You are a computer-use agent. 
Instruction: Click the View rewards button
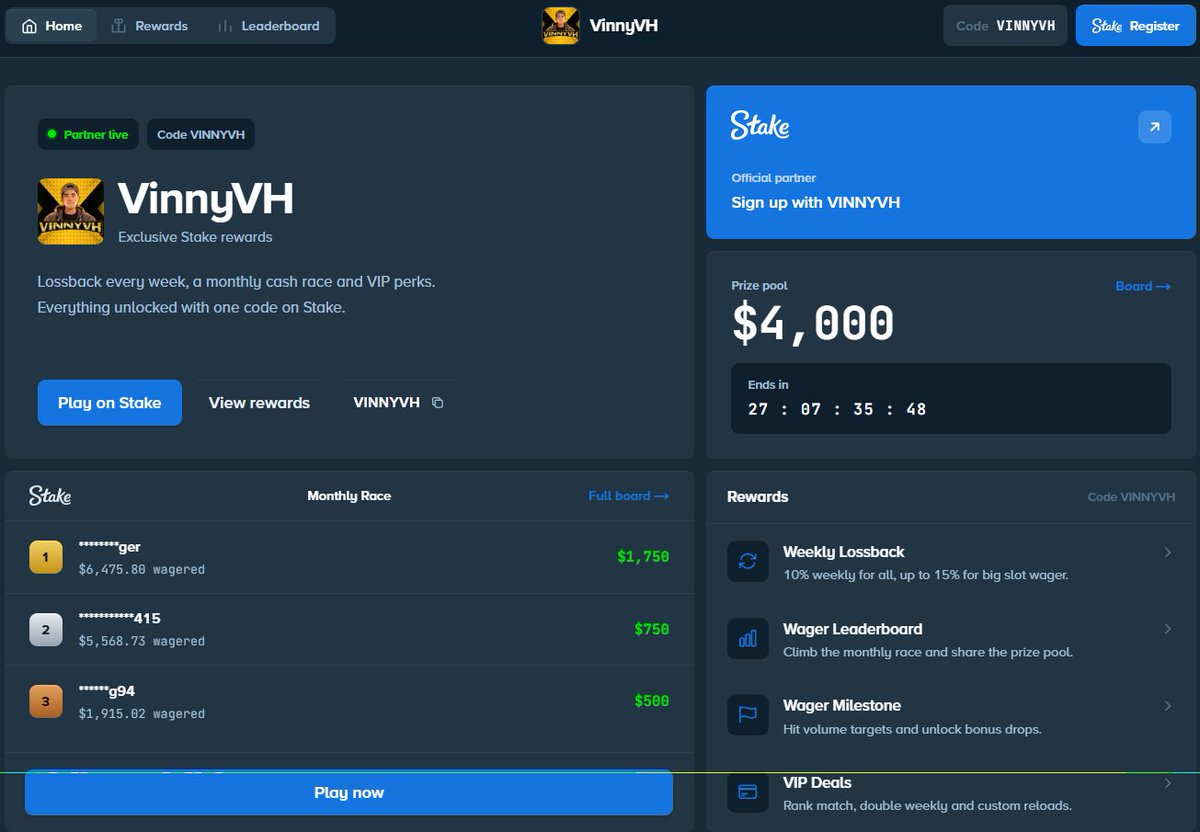(x=259, y=403)
